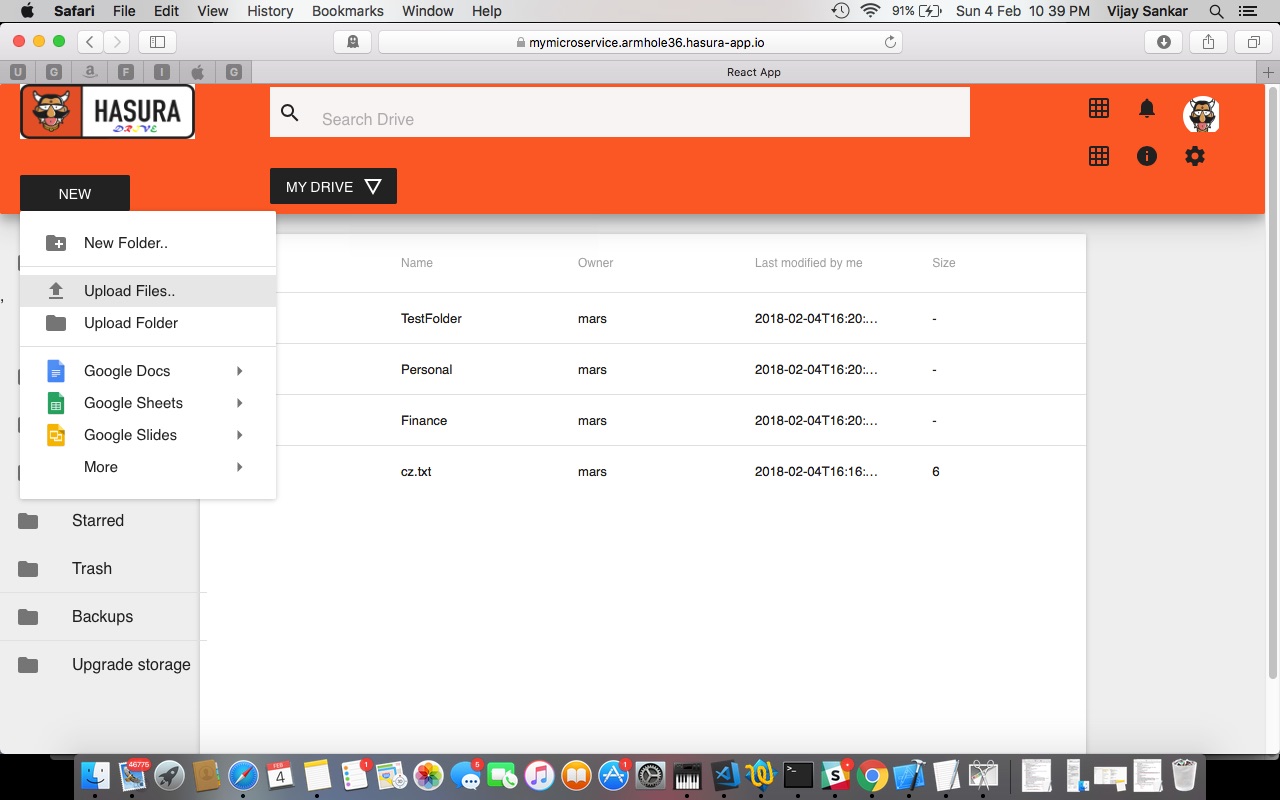Click the Google Slides yellow icon

[x=56, y=435]
